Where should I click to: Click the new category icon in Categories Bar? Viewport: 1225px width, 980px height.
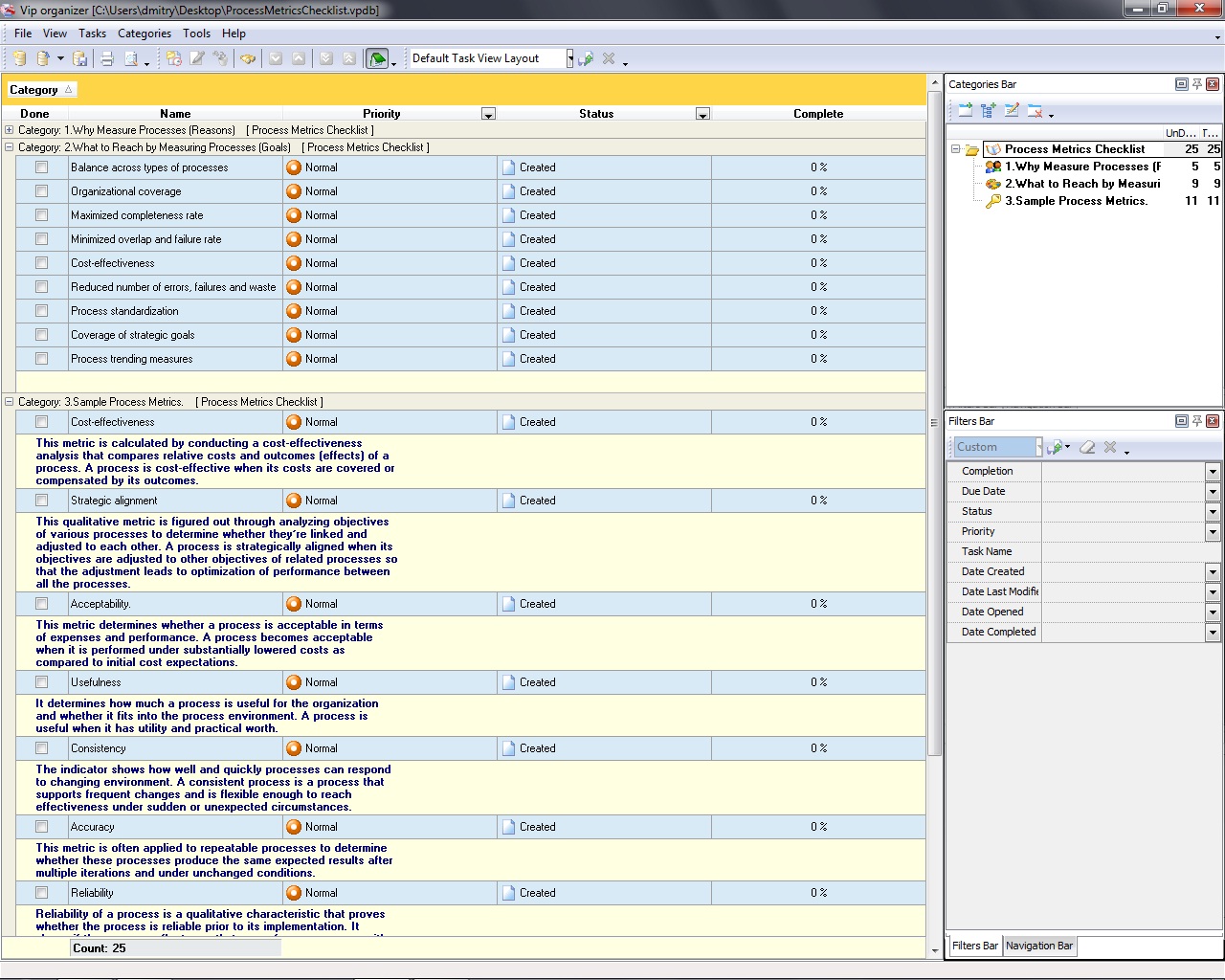tap(965, 111)
